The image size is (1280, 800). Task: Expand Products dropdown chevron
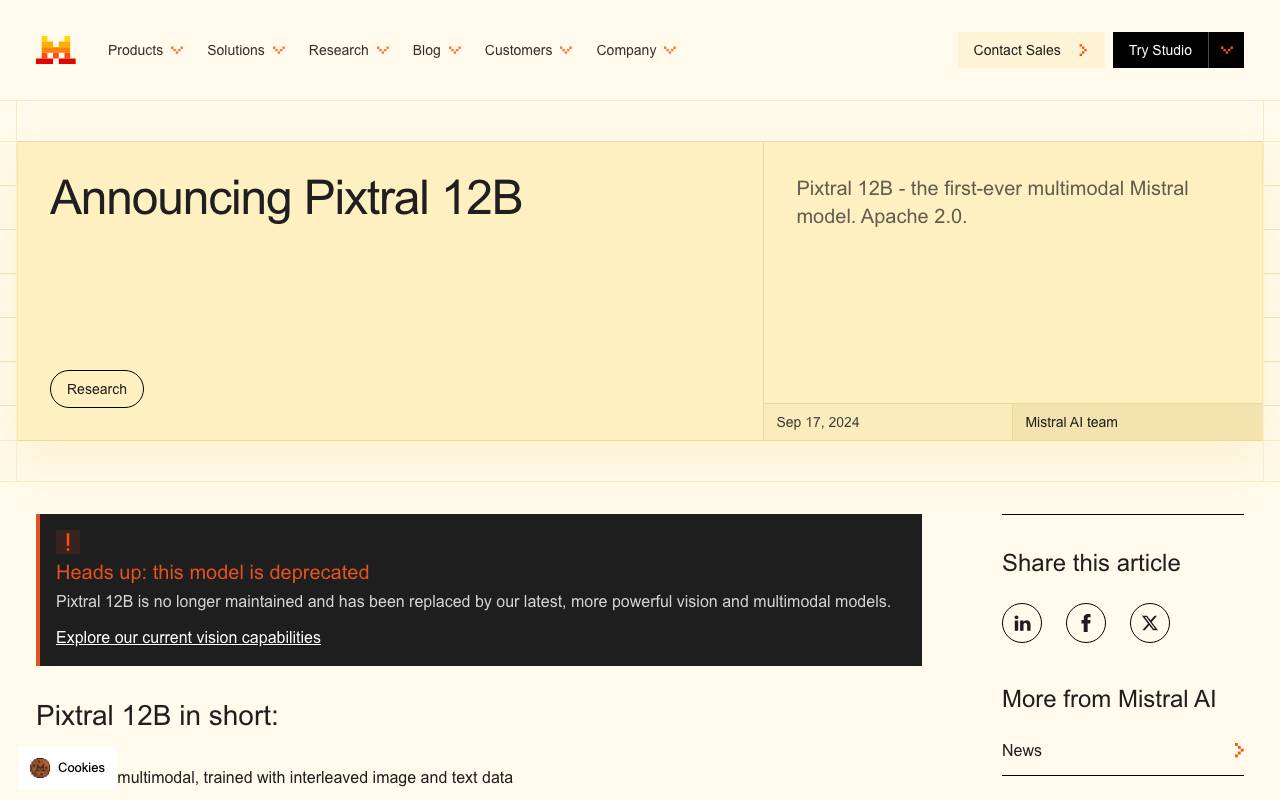click(177, 50)
